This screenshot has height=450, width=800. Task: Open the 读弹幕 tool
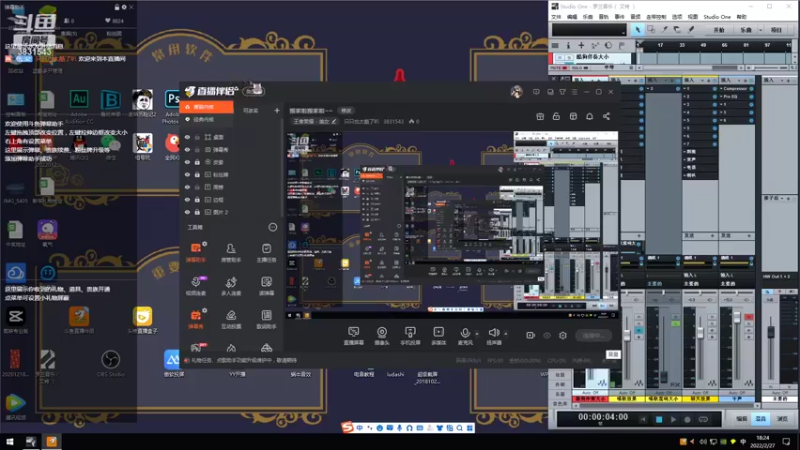pyautogui.click(x=266, y=286)
